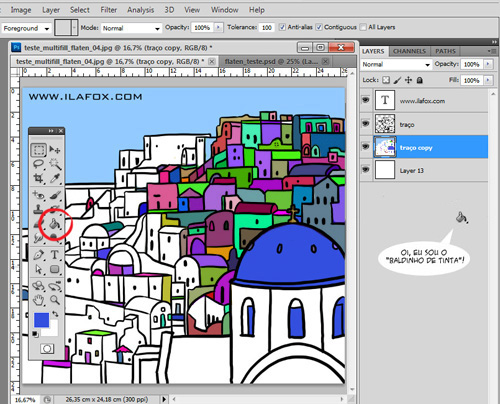
Task: Open the Layer menu
Action: (51, 10)
